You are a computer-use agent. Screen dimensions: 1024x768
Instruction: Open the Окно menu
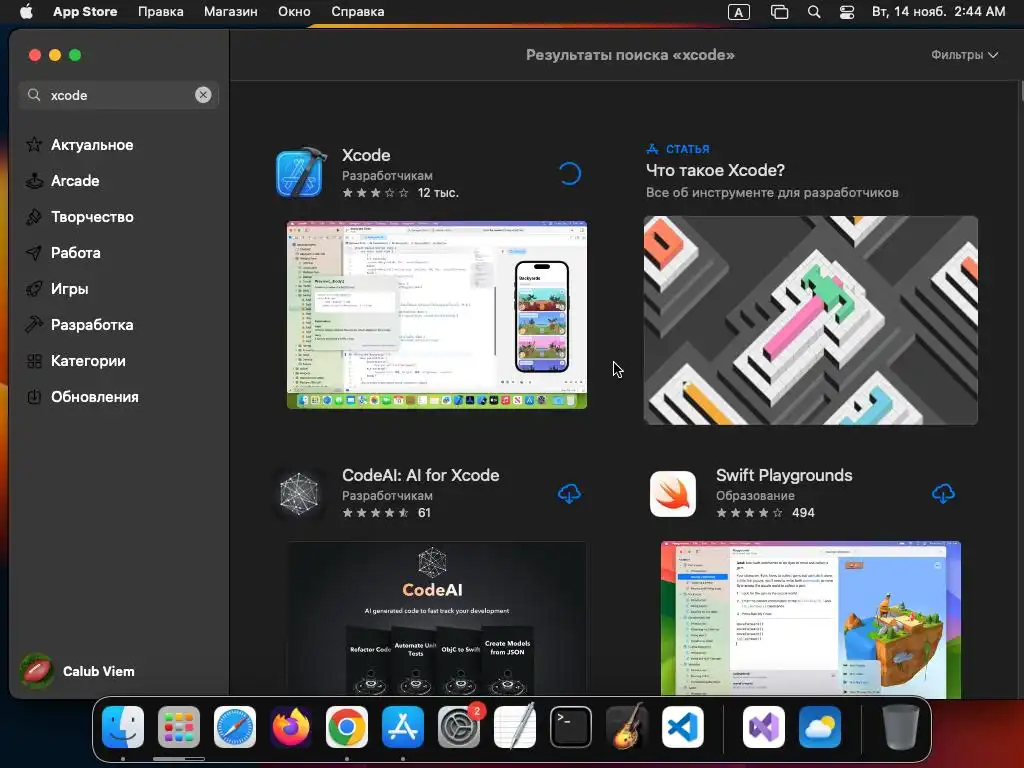(x=294, y=12)
